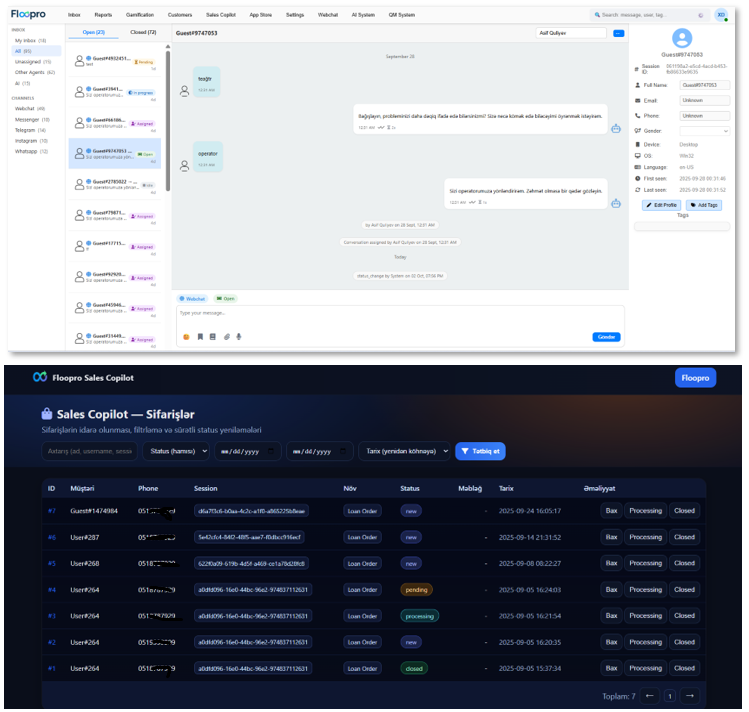Select the Open (23) conversations tab
The image size is (749, 712).
[94, 32]
